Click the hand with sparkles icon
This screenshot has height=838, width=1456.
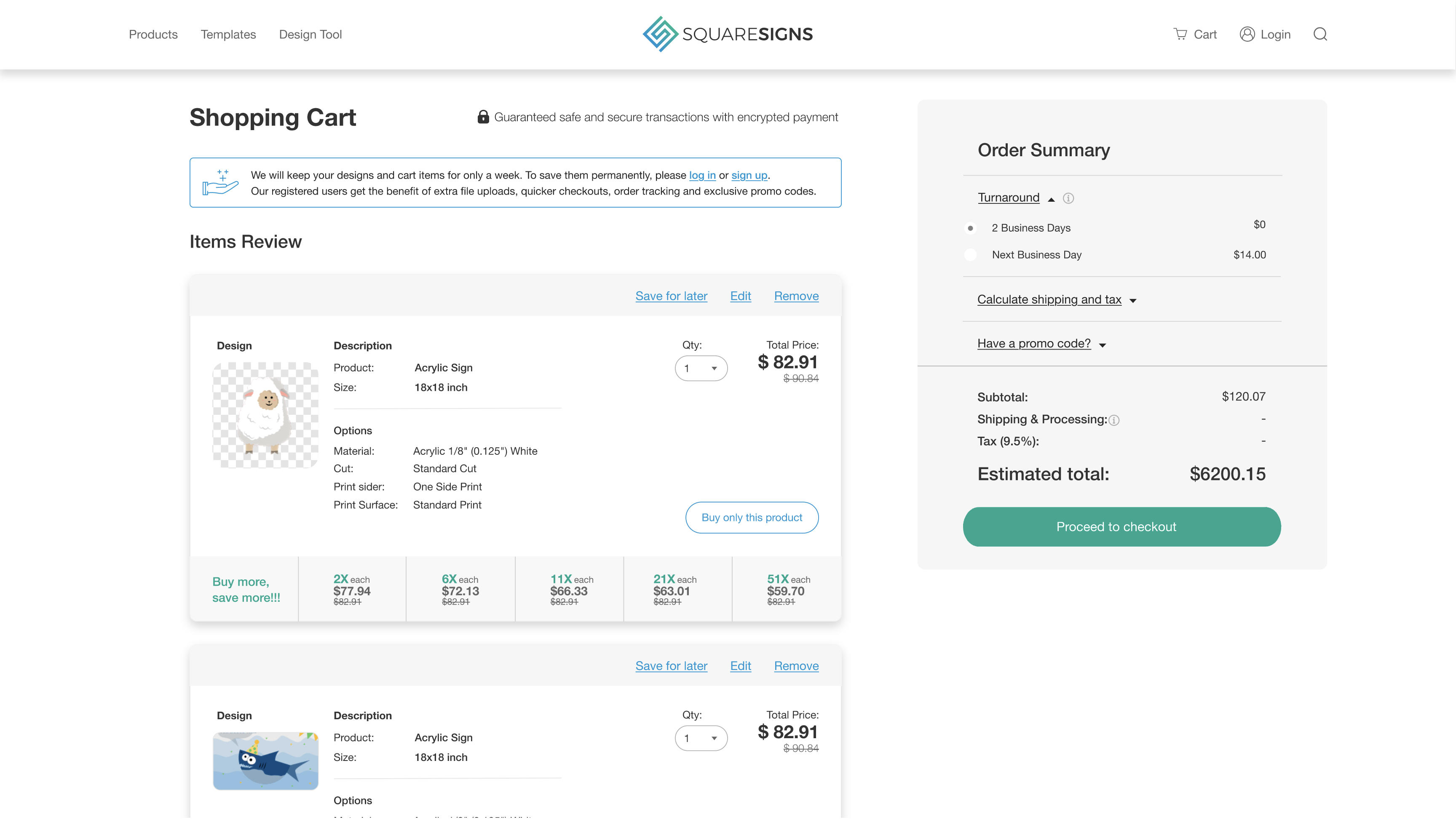220,182
